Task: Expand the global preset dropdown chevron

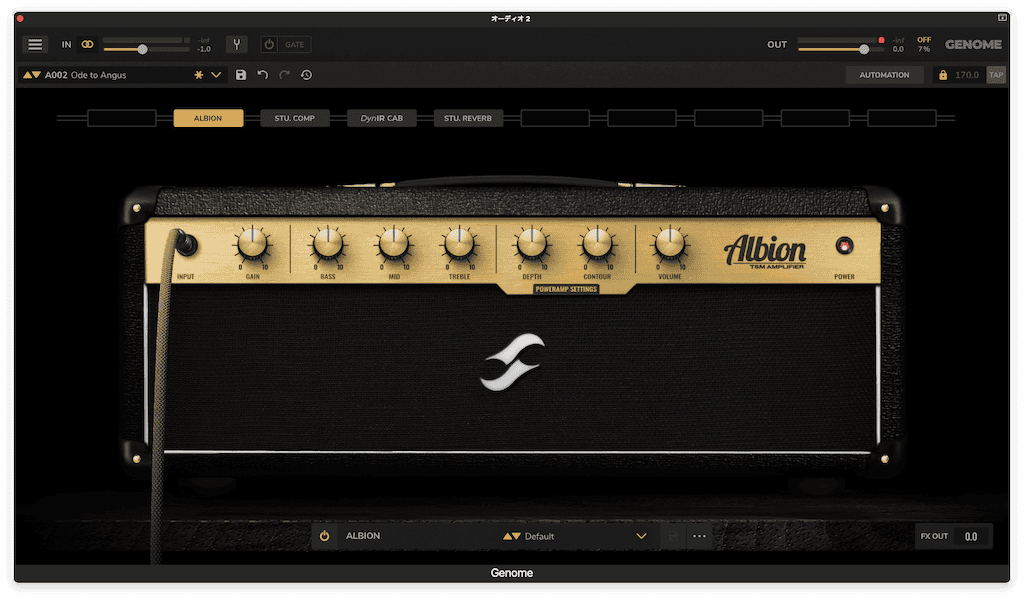Action: click(x=216, y=75)
